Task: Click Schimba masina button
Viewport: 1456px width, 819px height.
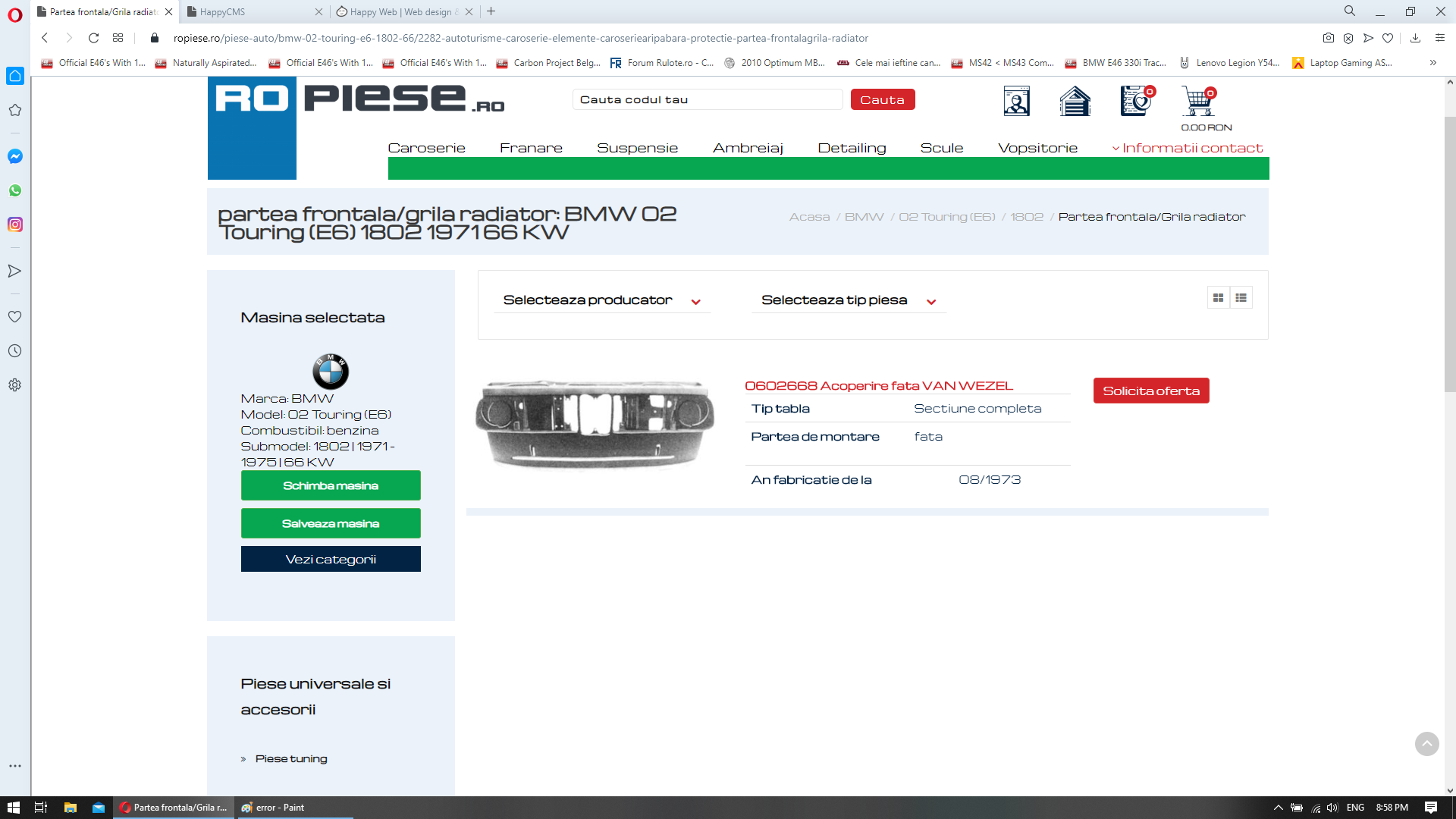Action: pyautogui.click(x=331, y=485)
